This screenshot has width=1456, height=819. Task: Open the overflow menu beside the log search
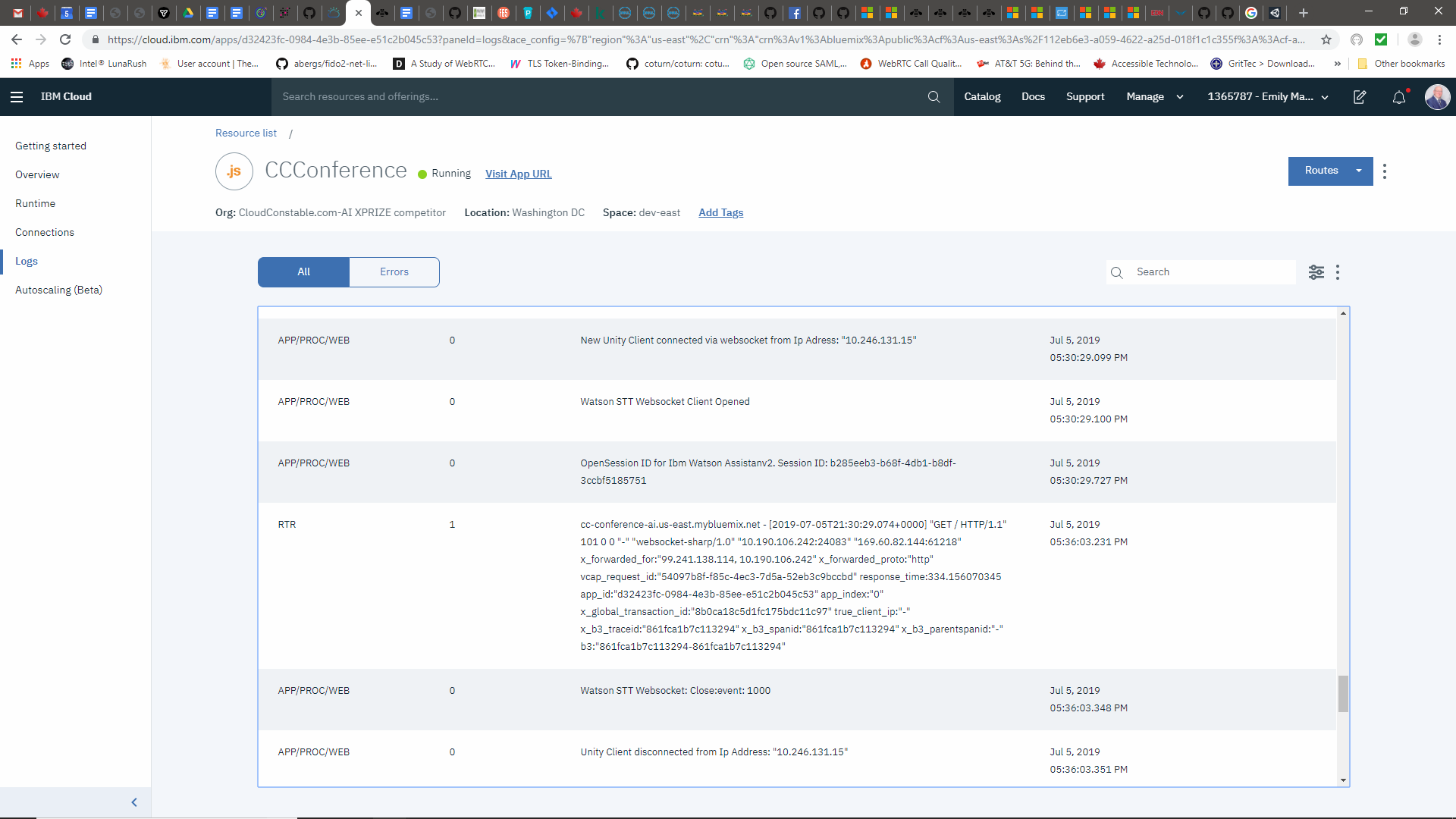(x=1338, y=271)
